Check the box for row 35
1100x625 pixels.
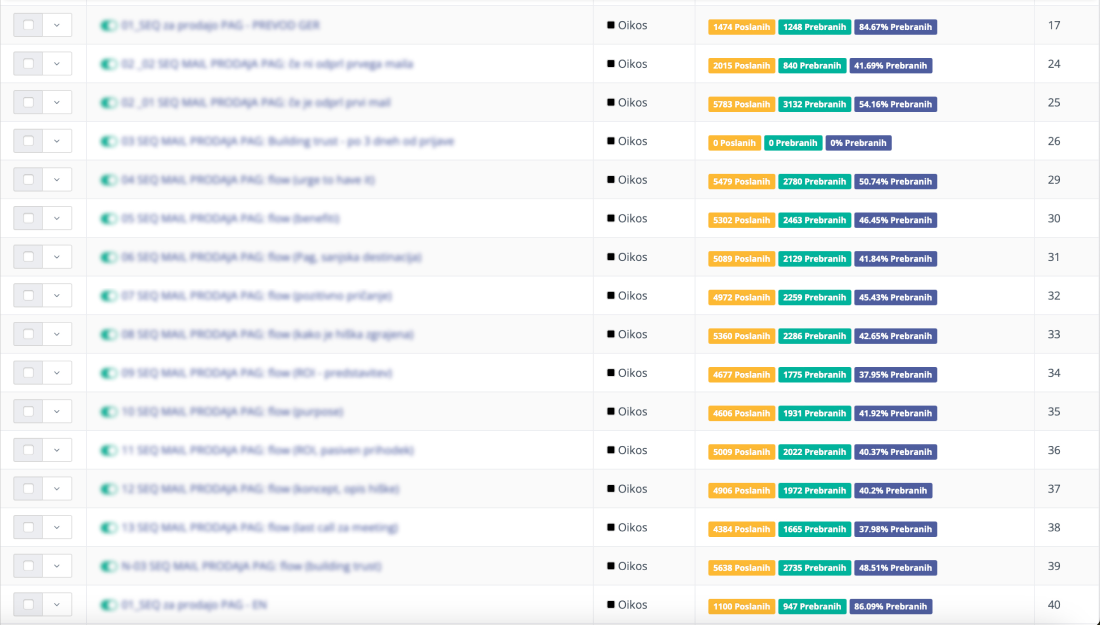28,412
